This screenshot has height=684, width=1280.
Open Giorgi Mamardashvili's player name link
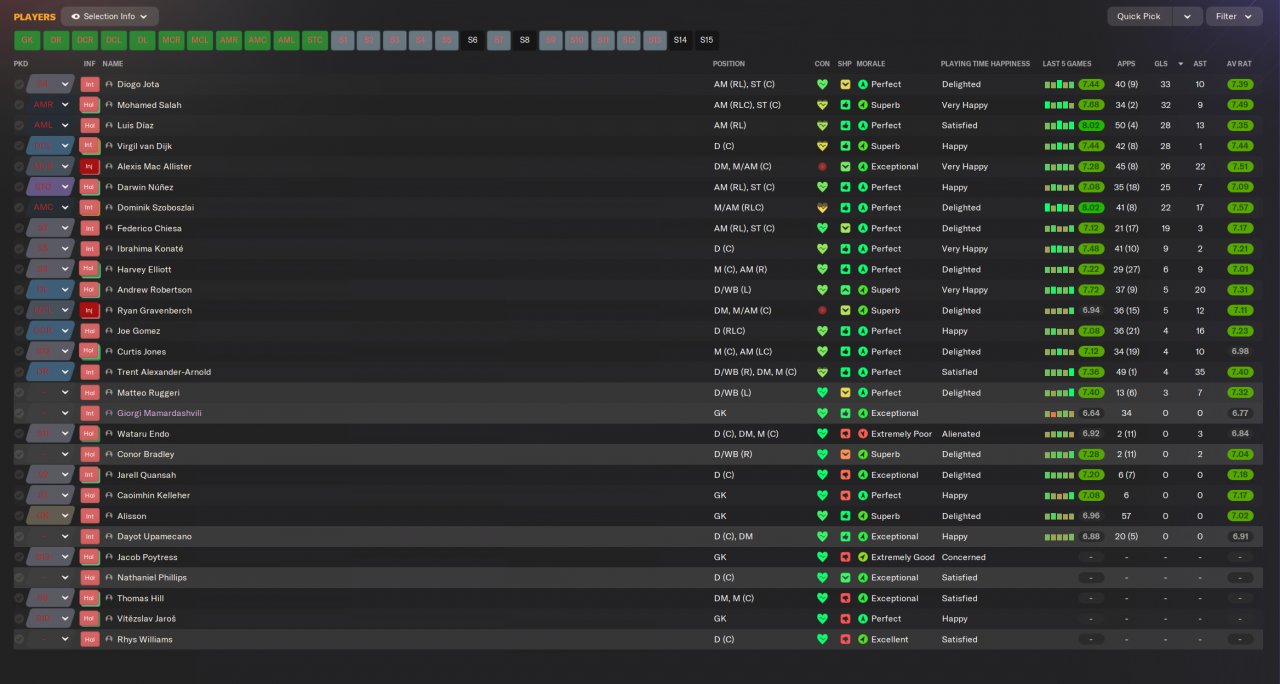click(x=159, y=413)
